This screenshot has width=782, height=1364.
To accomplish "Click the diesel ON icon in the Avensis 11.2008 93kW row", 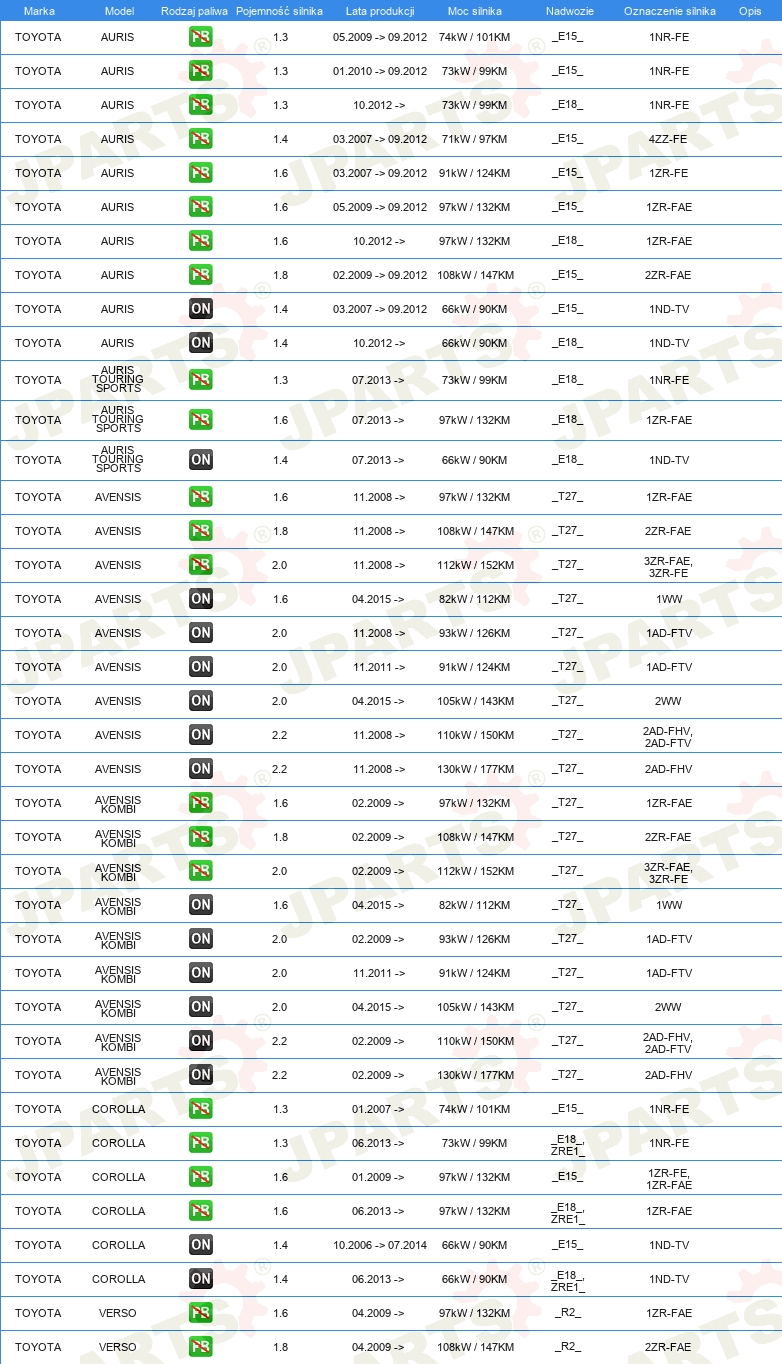I will [x=201, y=633].
